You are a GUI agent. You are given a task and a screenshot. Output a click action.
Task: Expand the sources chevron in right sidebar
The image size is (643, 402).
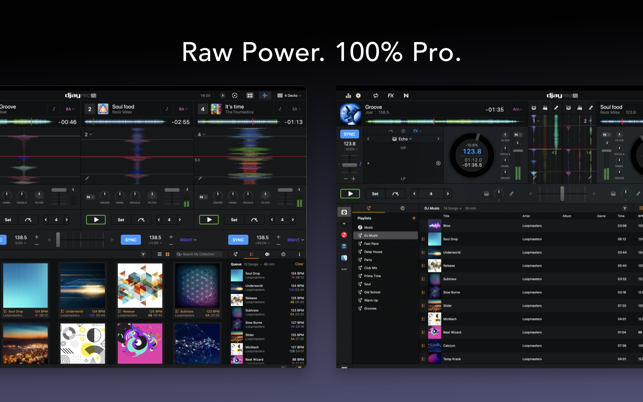pos(344,224)
